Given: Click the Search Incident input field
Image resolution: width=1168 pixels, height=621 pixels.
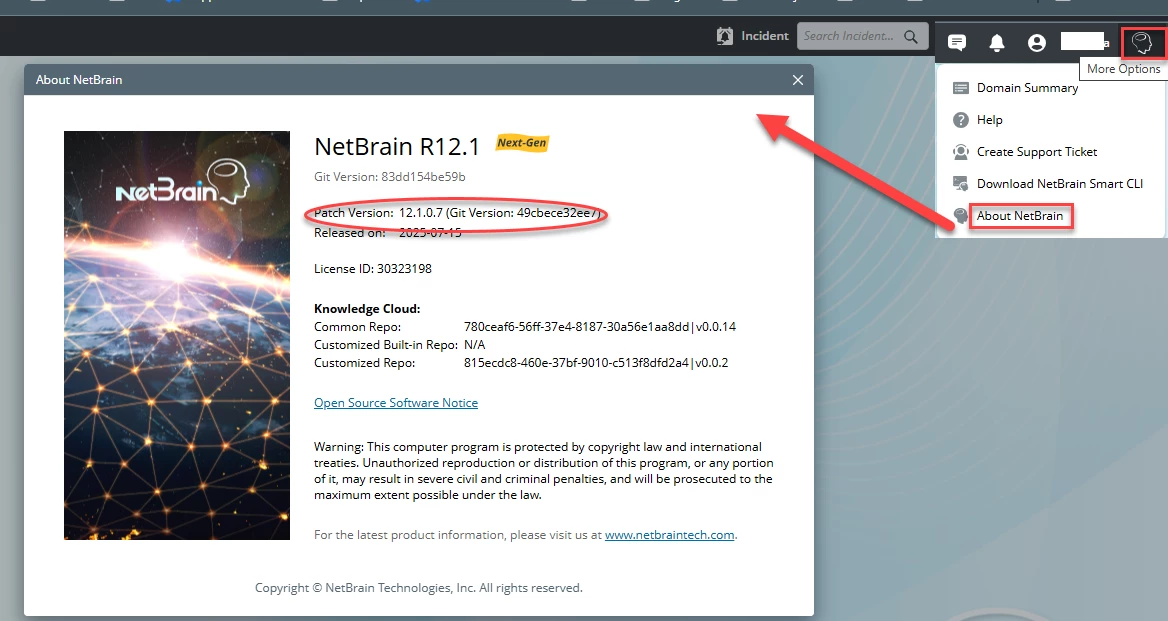Looking at the screenshot, I should (x=863, y=36).
